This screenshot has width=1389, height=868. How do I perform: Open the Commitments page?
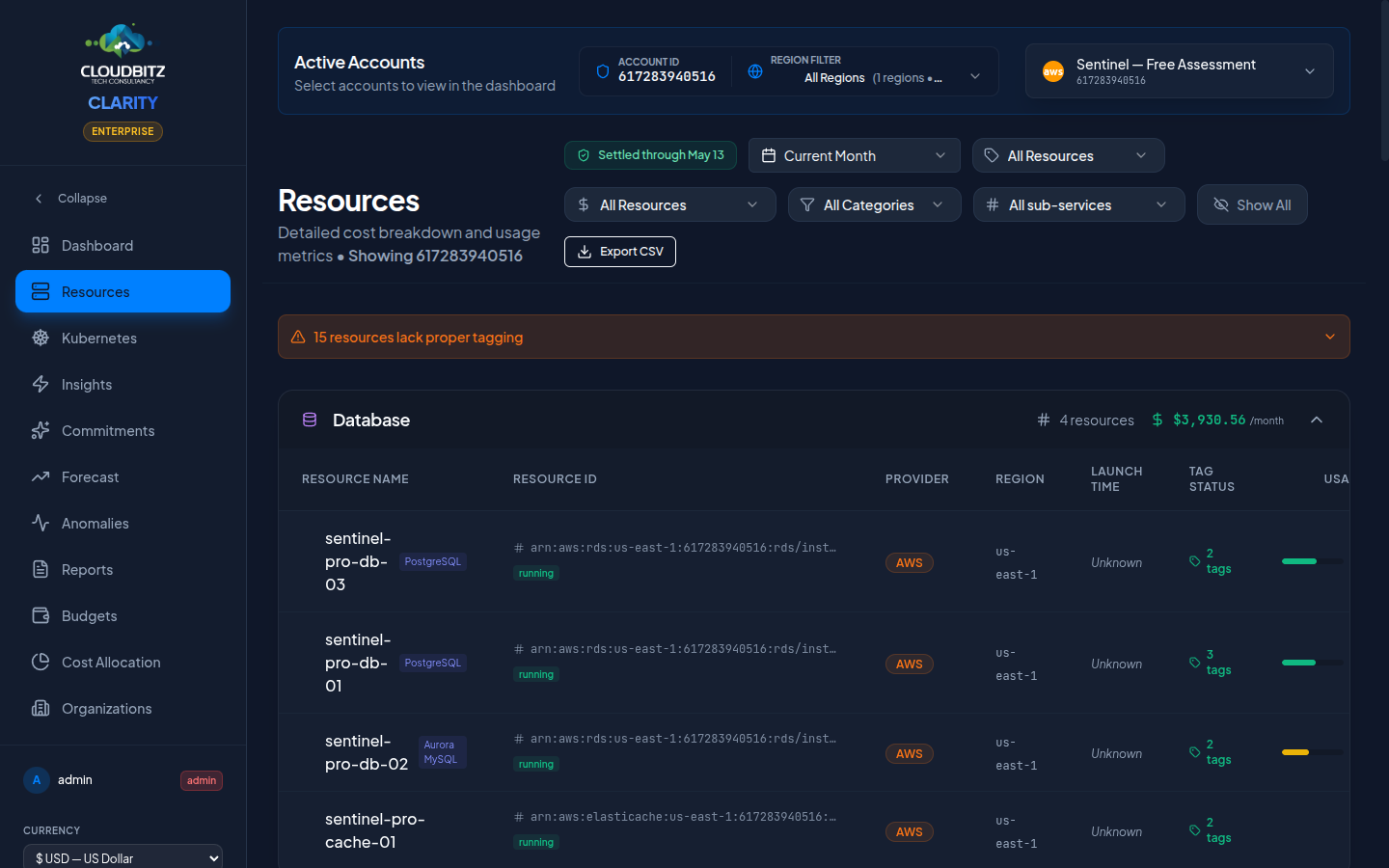pyautogui.click(x=123, y=430)
